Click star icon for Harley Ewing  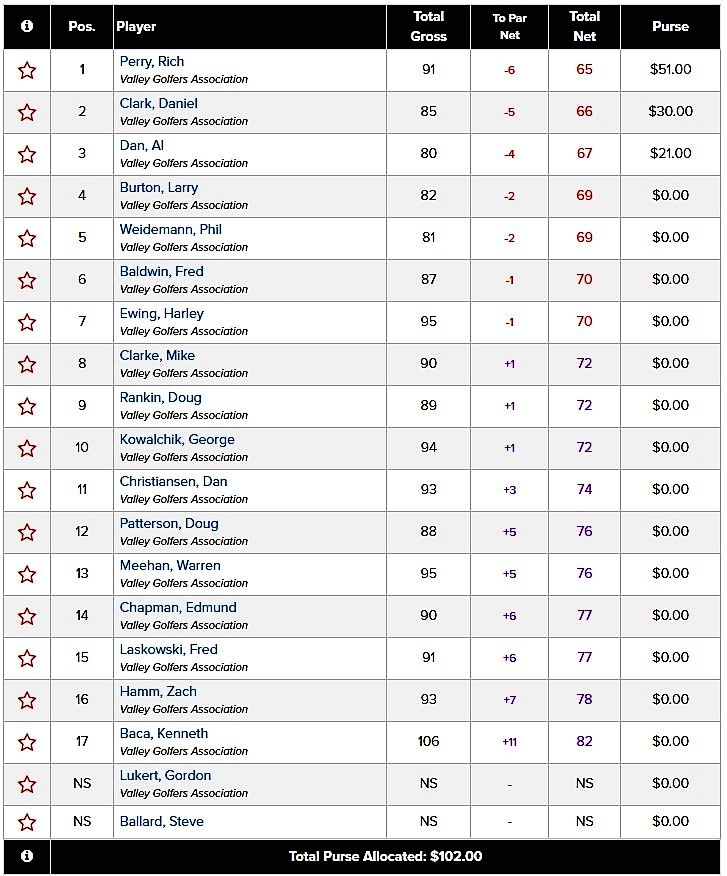coord(27,322)
